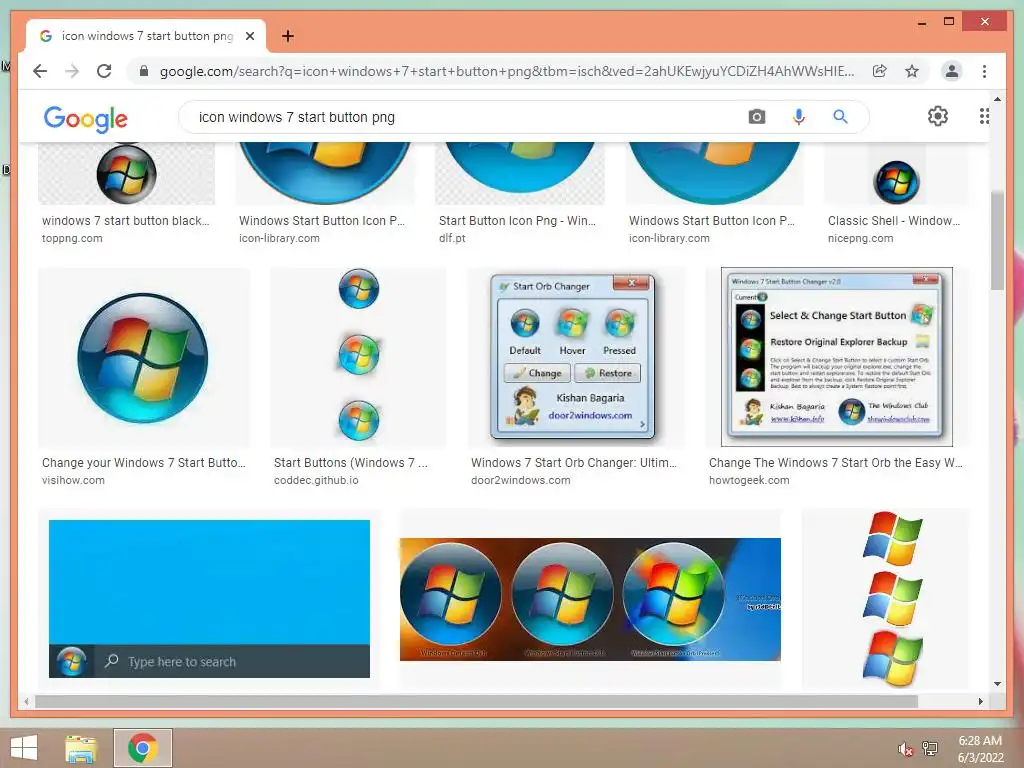Click 'Start Buttons (Windows 7 ...' caption
This screenshot has height=768, width=1024.
351,462
